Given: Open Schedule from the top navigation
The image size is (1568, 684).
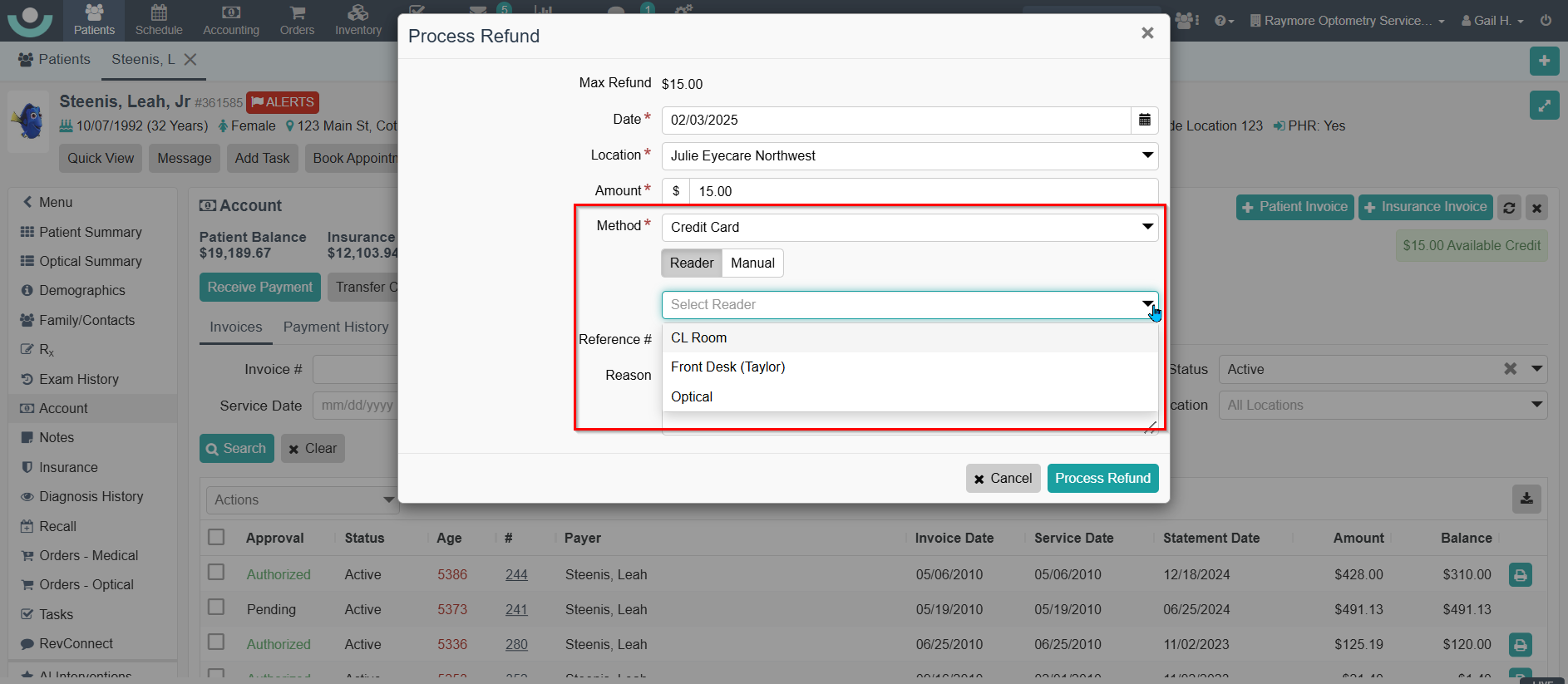Looking at the screenshot, I should (x=159, y=20).
